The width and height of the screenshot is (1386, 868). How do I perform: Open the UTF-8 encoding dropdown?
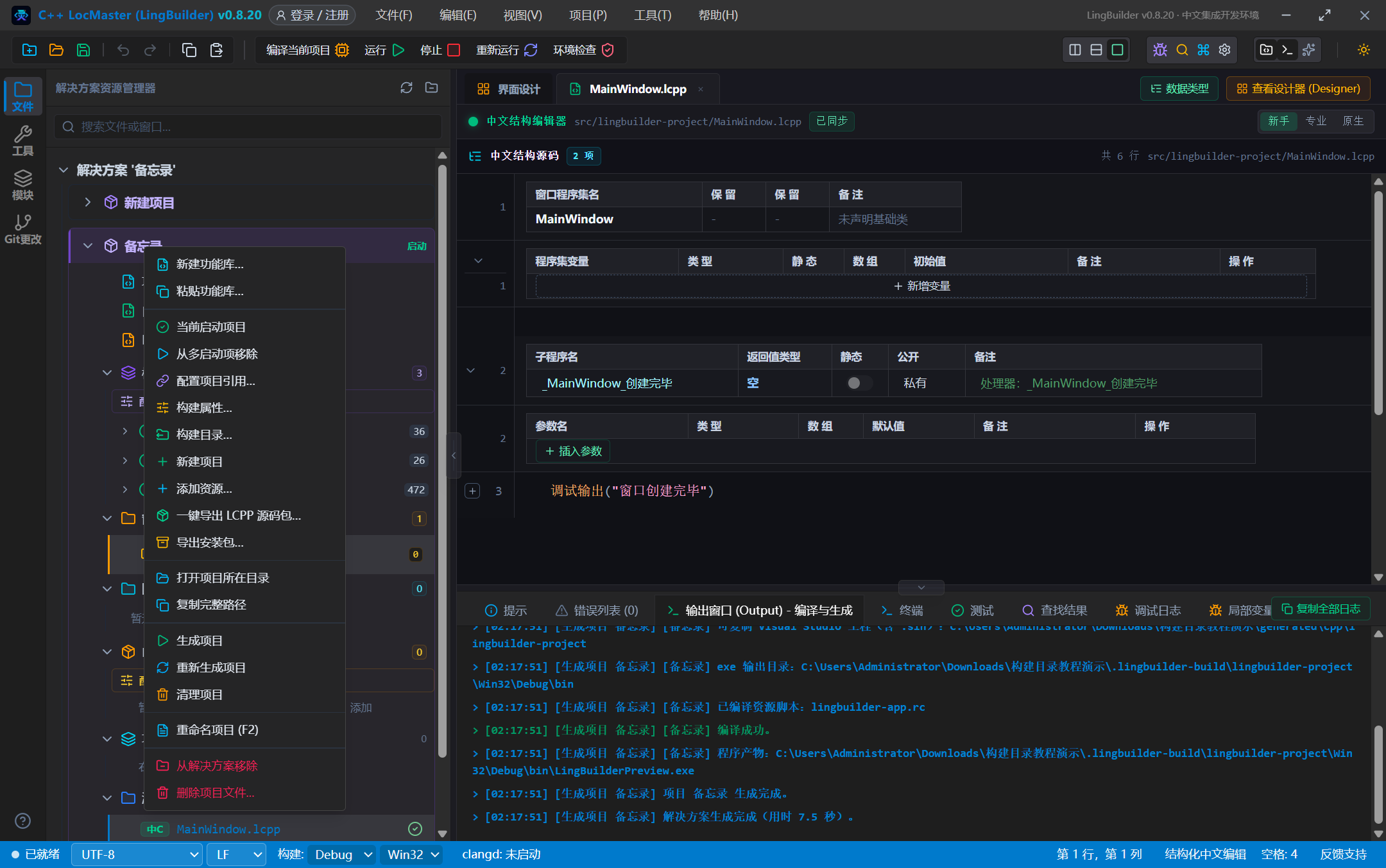click(x=137, y=855)
